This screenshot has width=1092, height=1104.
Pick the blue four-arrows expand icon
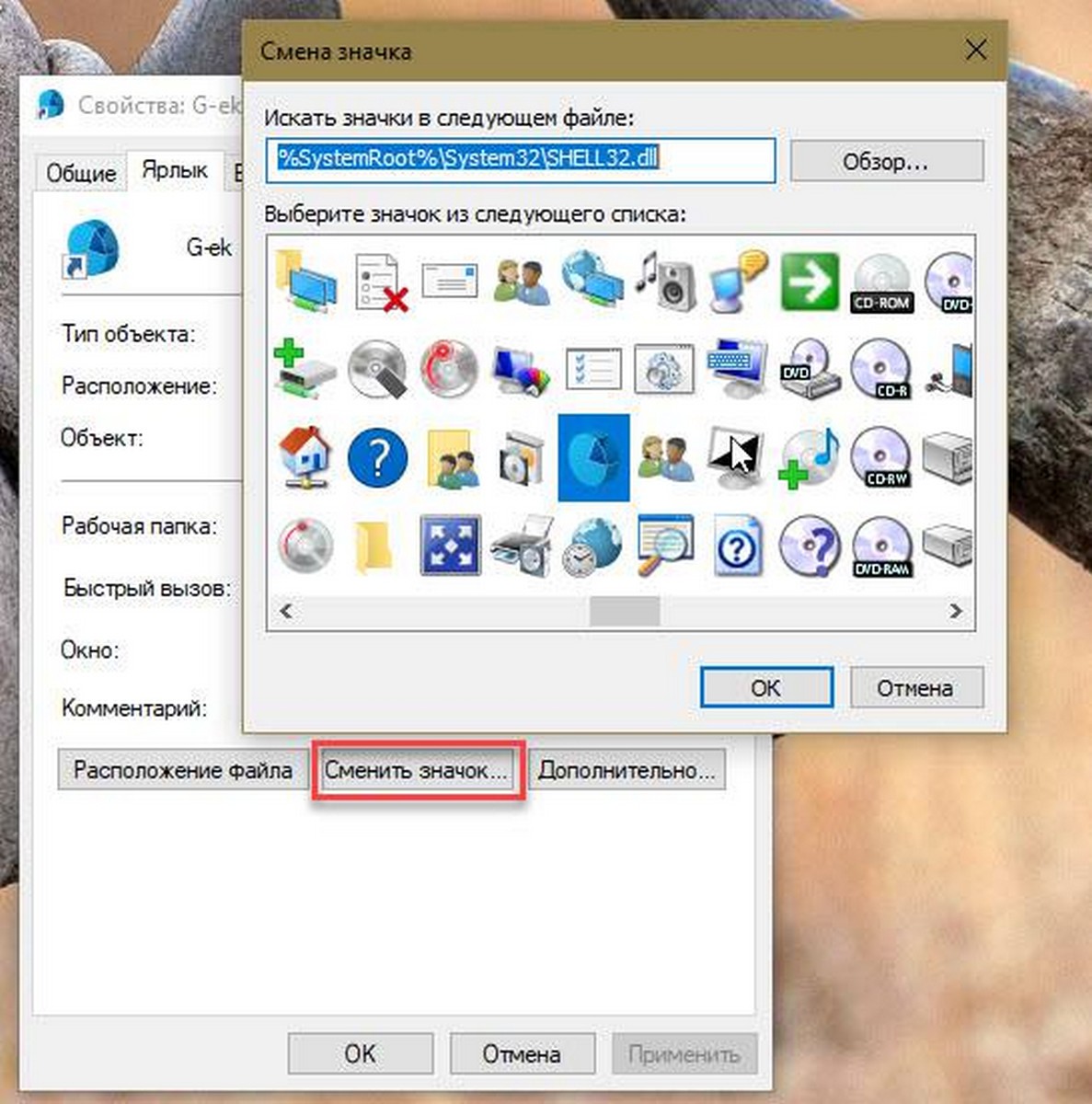click(450, 546)
